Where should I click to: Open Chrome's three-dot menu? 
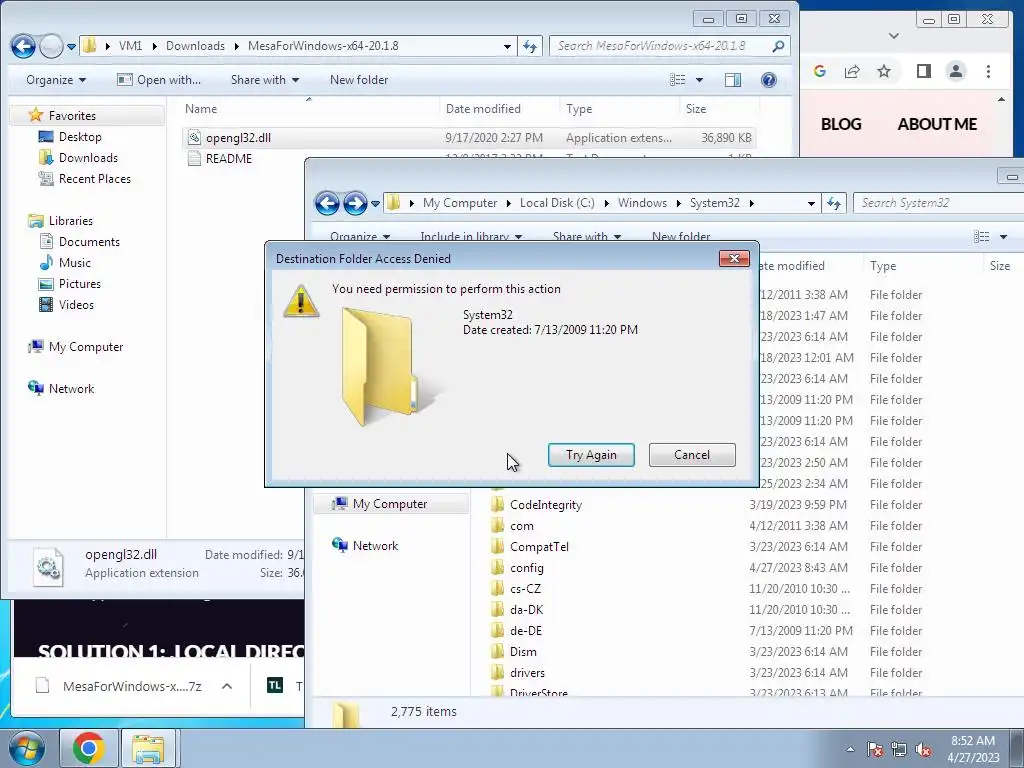click(x=988, y=71)
